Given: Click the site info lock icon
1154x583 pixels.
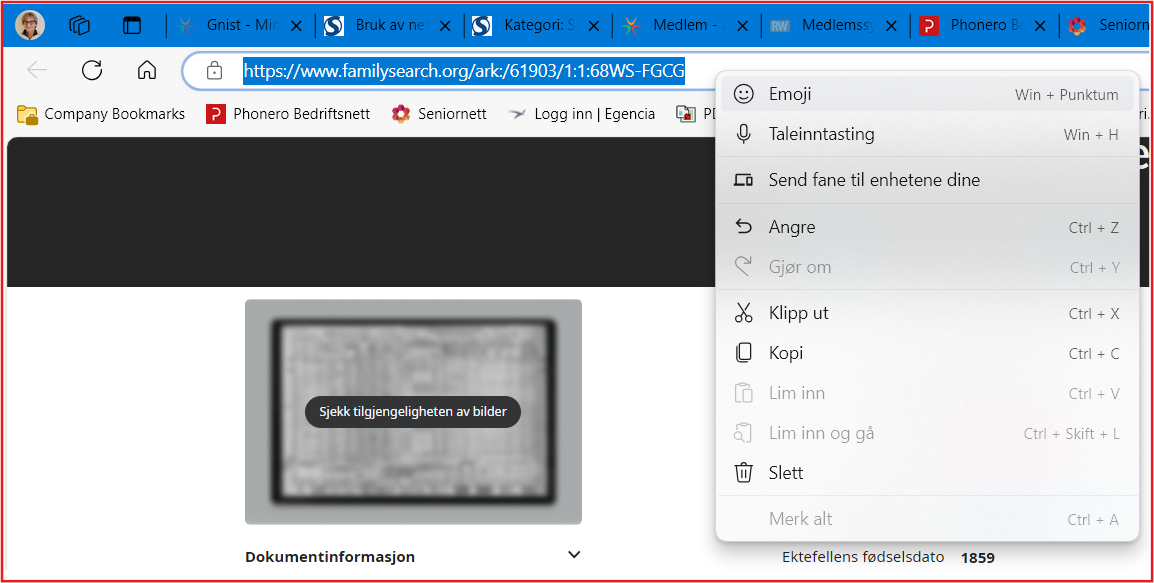Looking at the screenshot, I should [x=213, y=70].
